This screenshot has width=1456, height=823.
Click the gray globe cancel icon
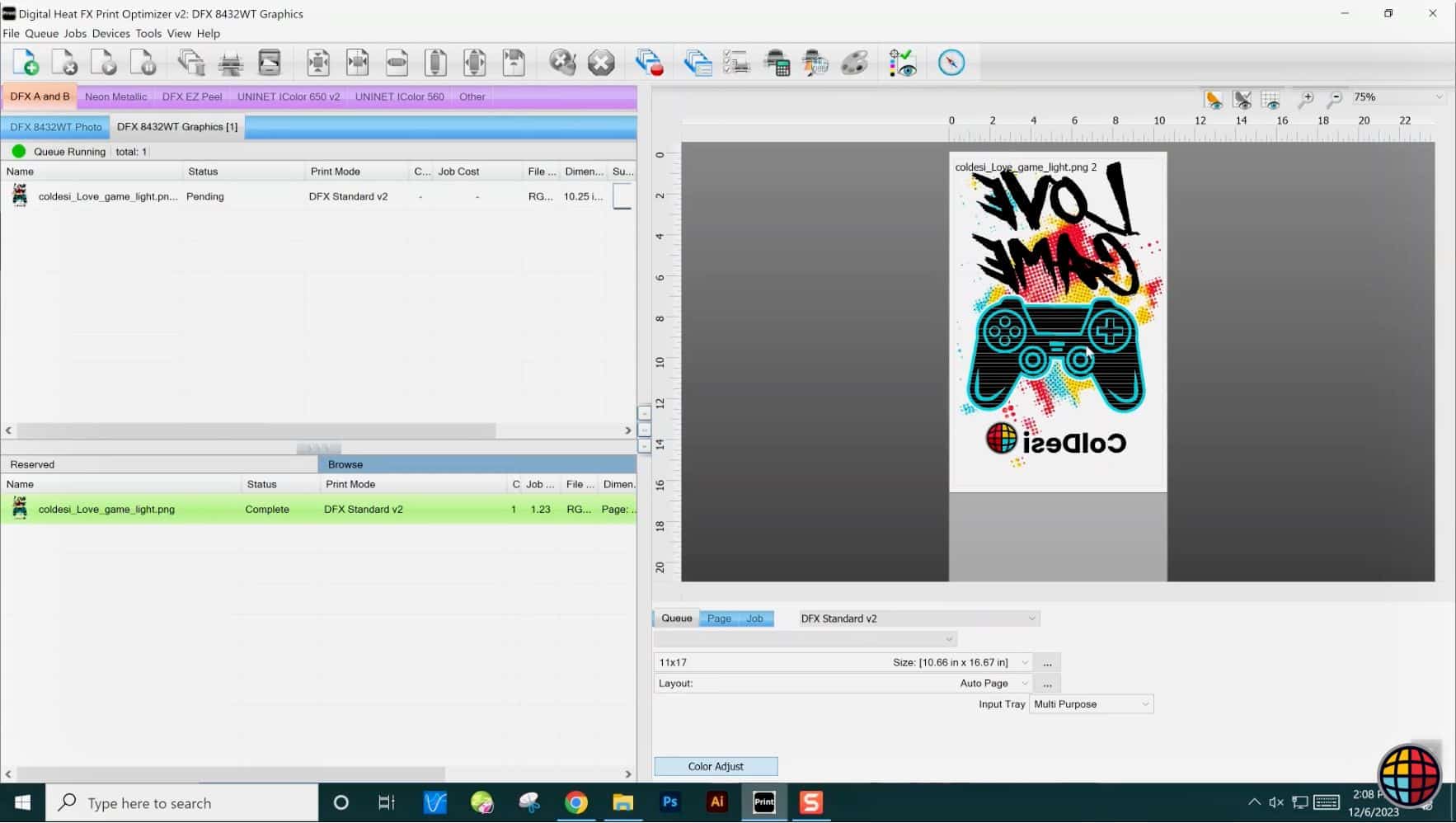(562, 63)
